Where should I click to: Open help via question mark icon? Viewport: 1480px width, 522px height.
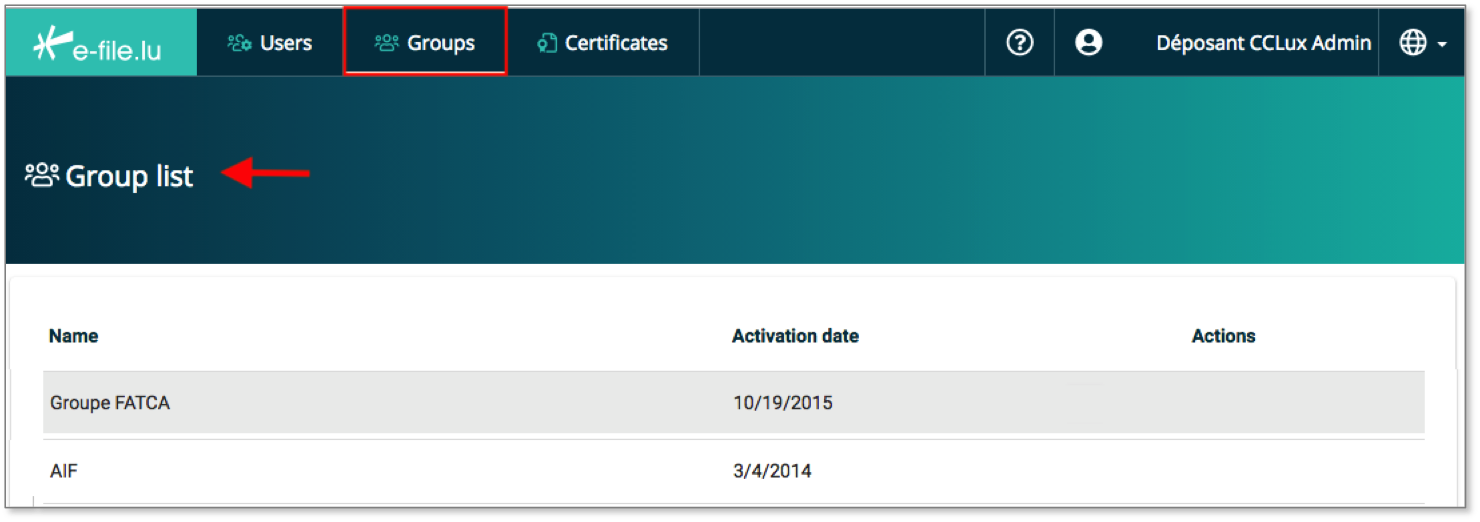click(x=1019, y=42)
